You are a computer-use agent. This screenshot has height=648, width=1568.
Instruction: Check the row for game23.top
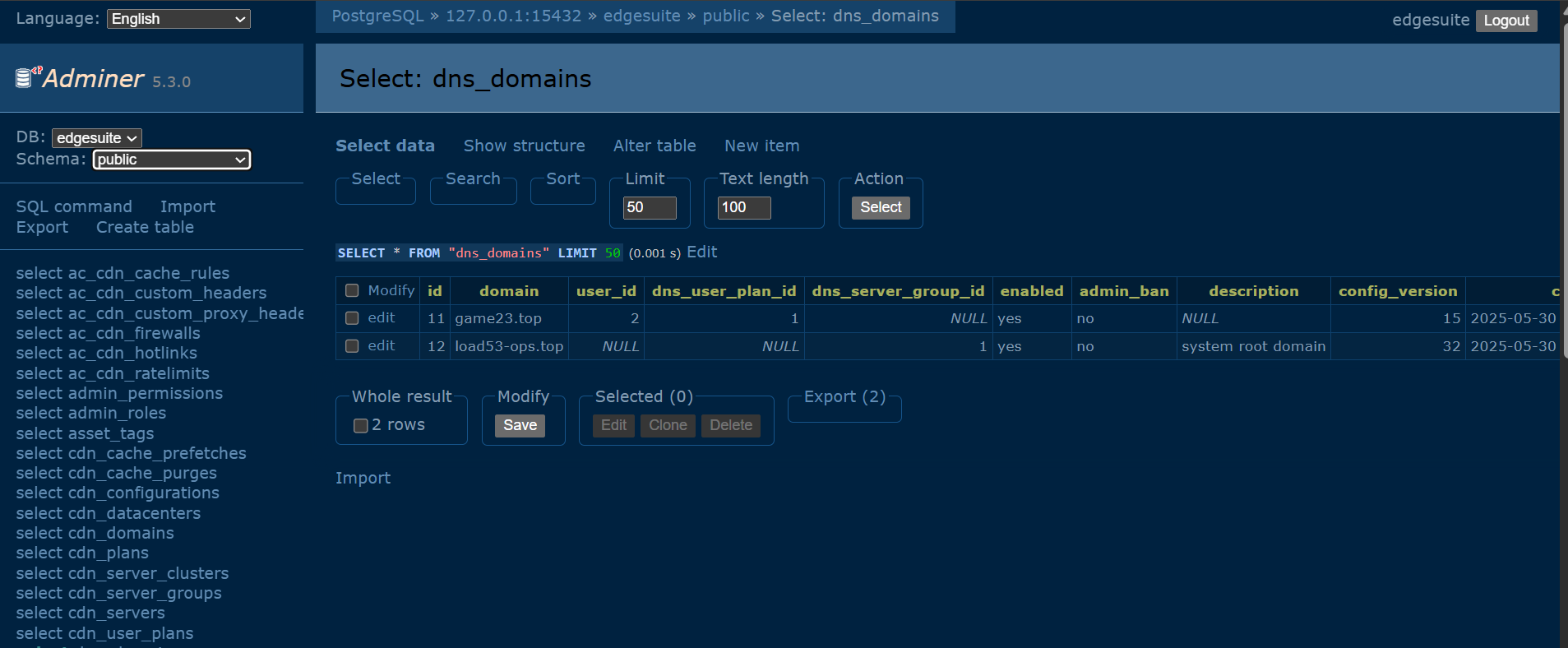tap(352, 318)
